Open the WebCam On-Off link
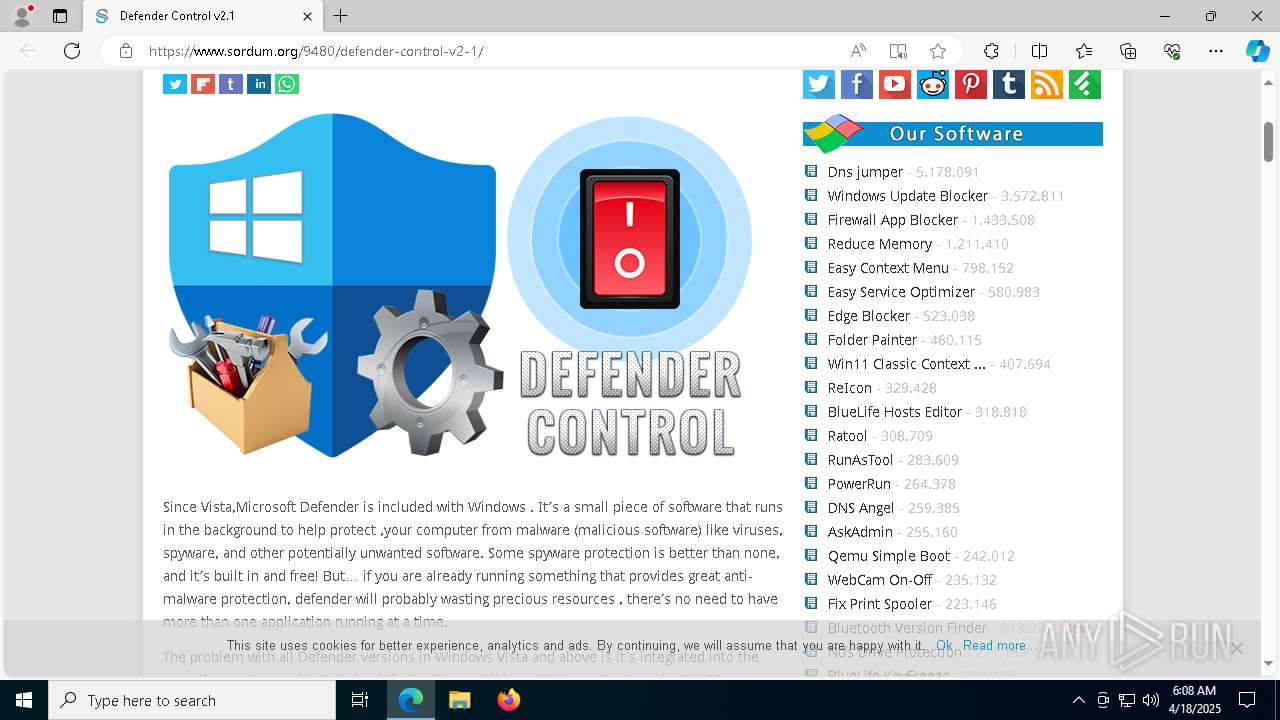The height and width of the screenshot is (720, 1280). [879, 580]
